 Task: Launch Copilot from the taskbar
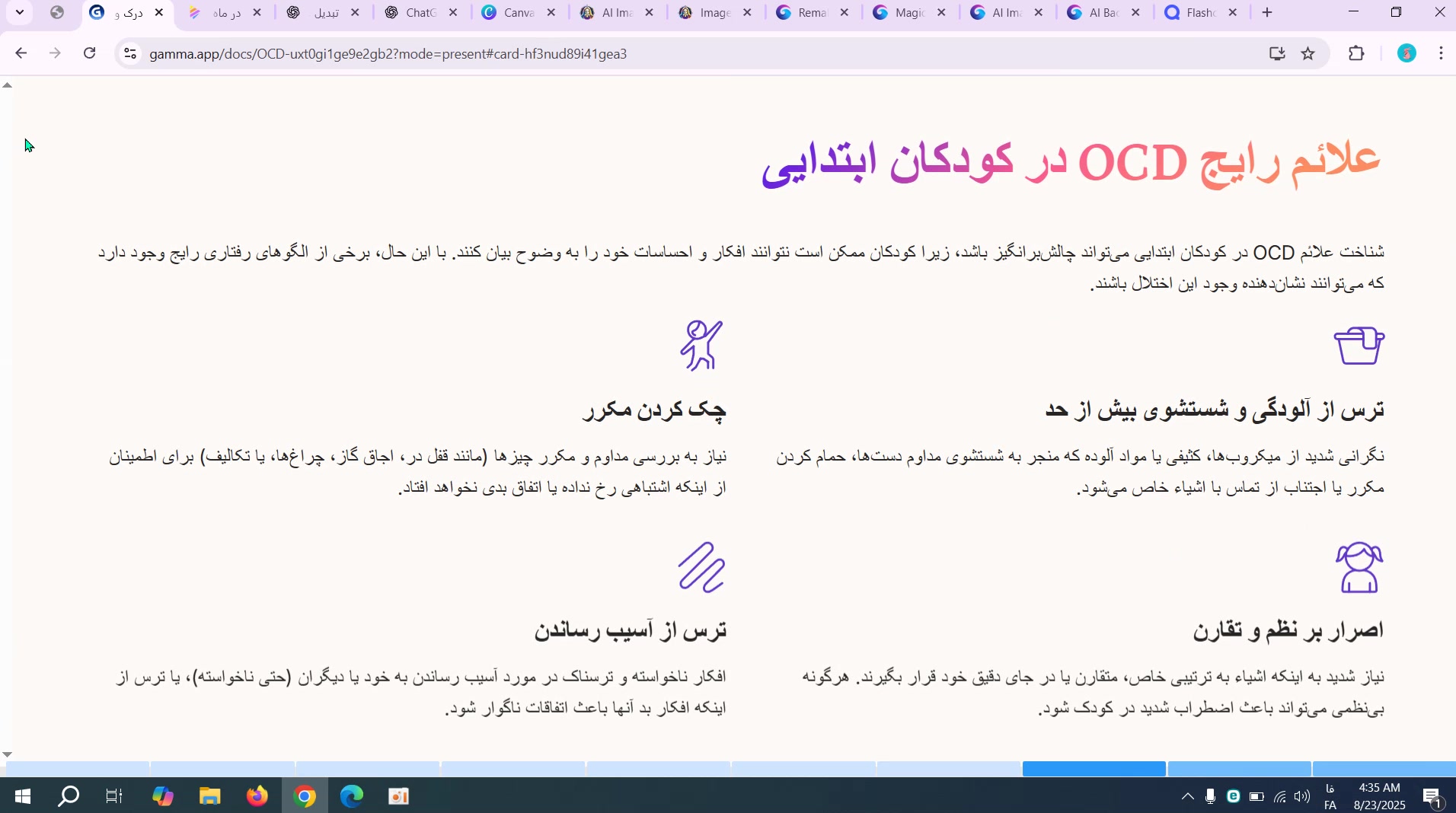(x=163, y=797)
